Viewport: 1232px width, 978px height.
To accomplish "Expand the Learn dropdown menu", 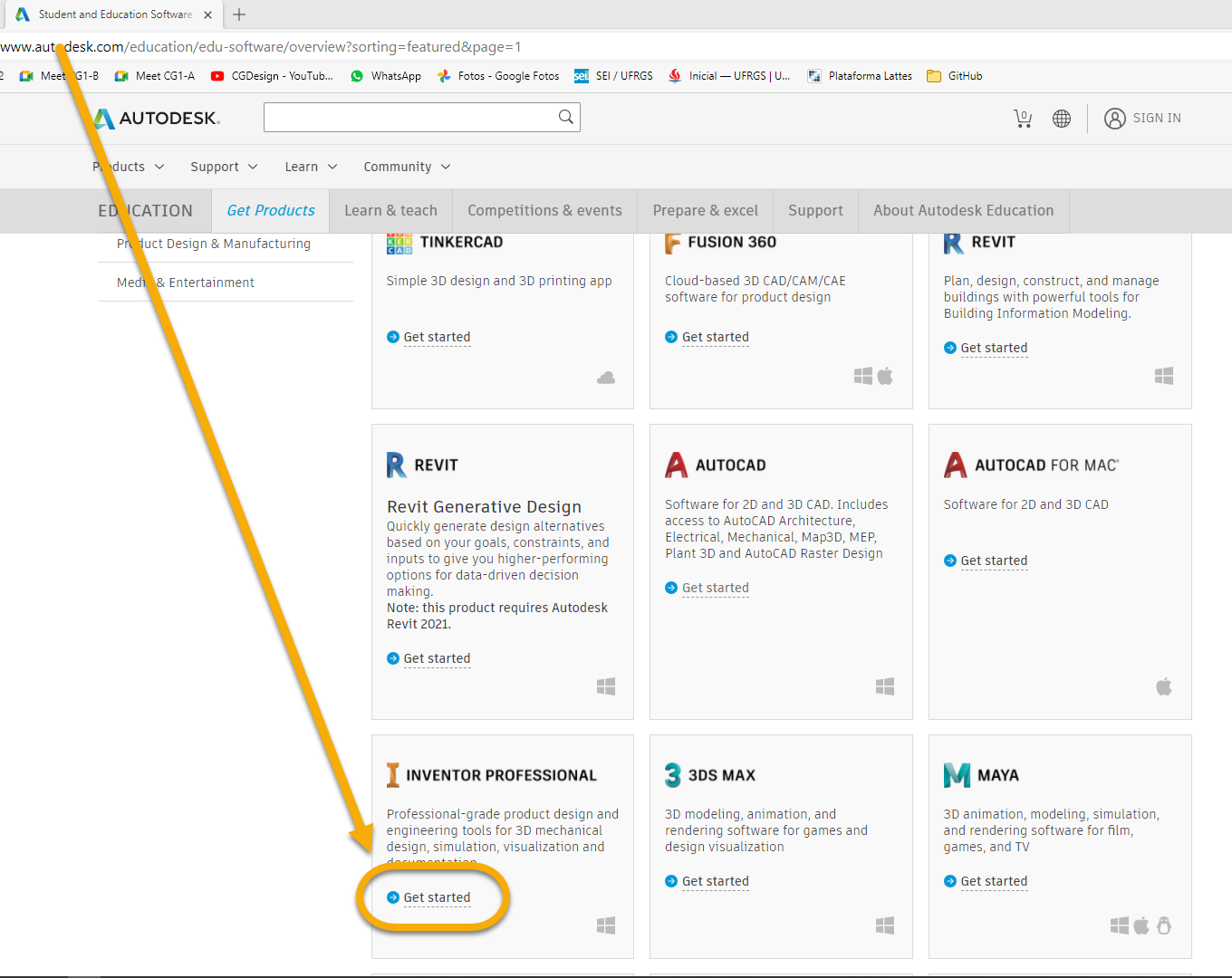I will pyautogui.click(x=311, y=167).
